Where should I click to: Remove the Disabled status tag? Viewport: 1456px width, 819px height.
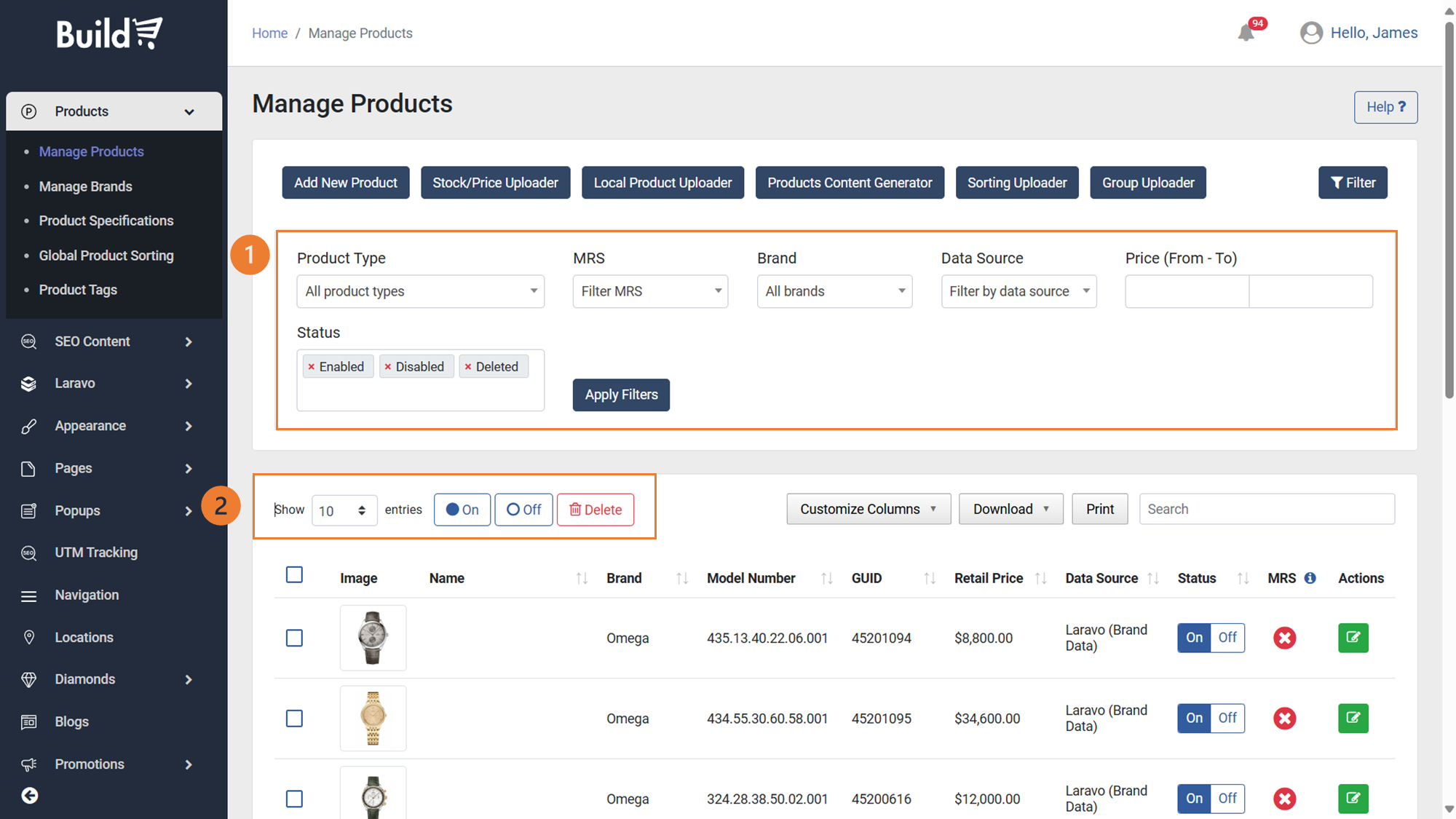point(388,367)
